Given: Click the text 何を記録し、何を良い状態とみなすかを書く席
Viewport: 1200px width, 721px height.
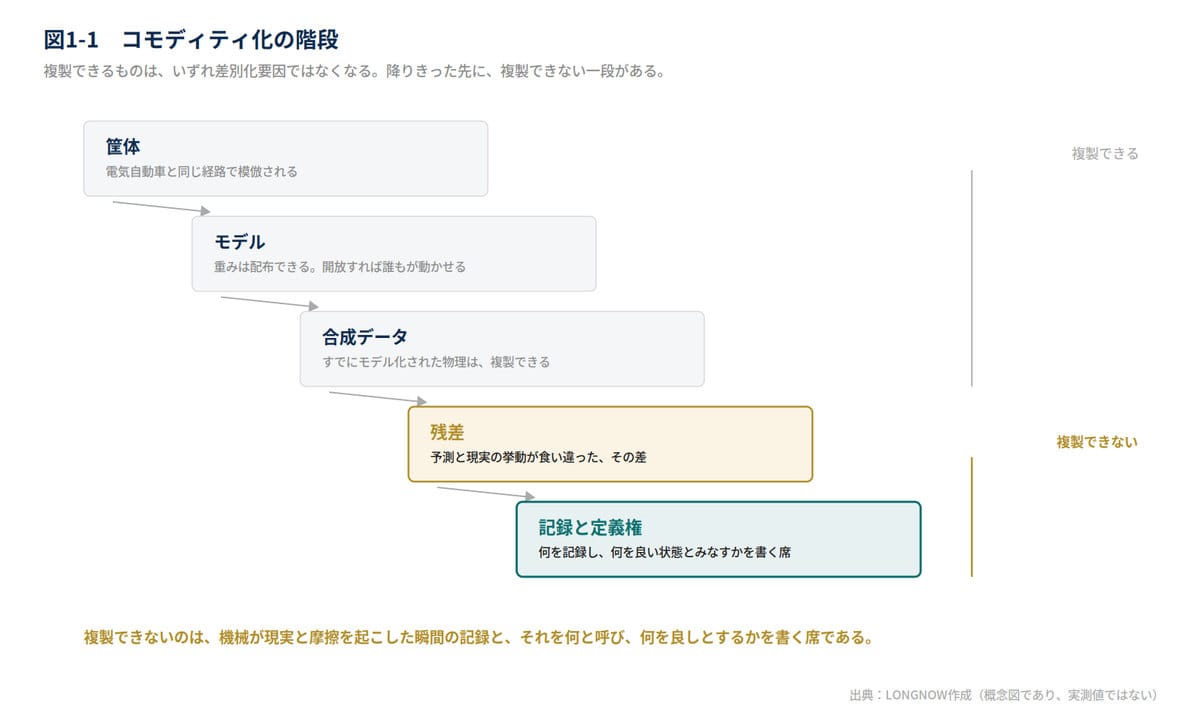Looking at the screenshot, I should (664, 552).
